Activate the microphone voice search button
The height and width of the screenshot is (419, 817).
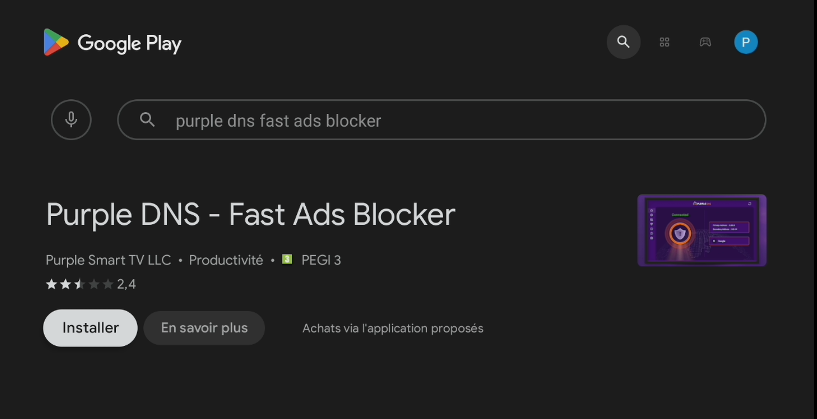pos(71,120)
